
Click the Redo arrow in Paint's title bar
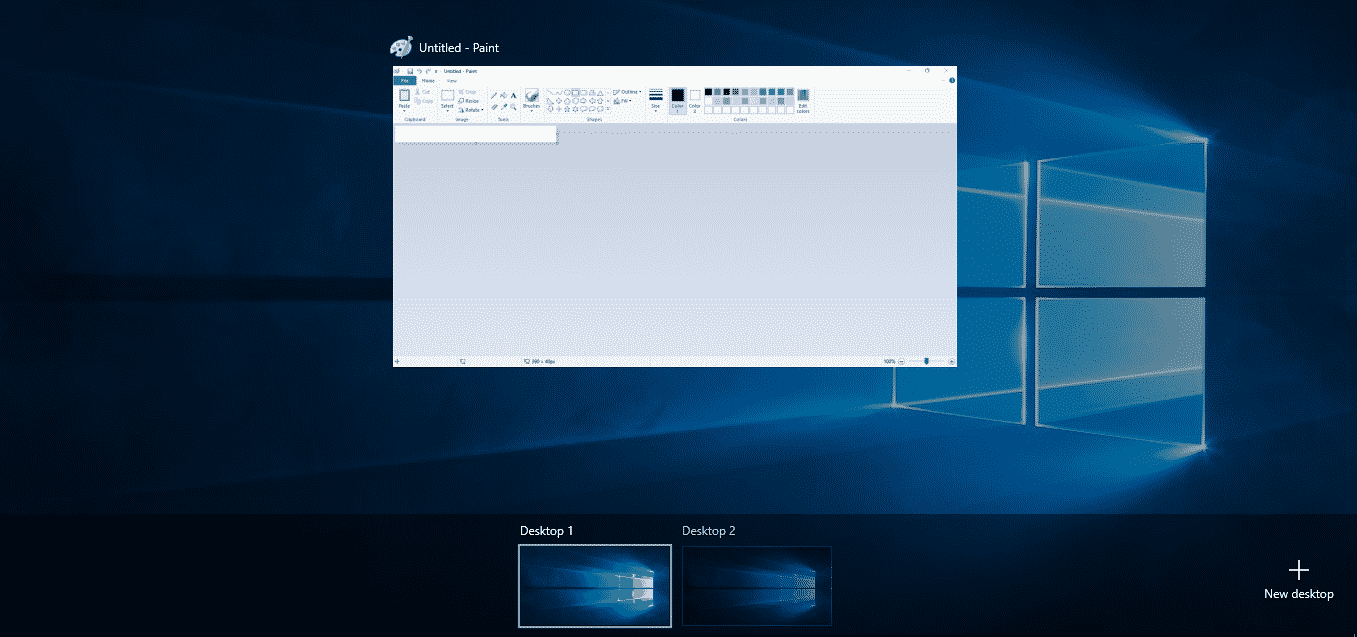tap(428, 71)
